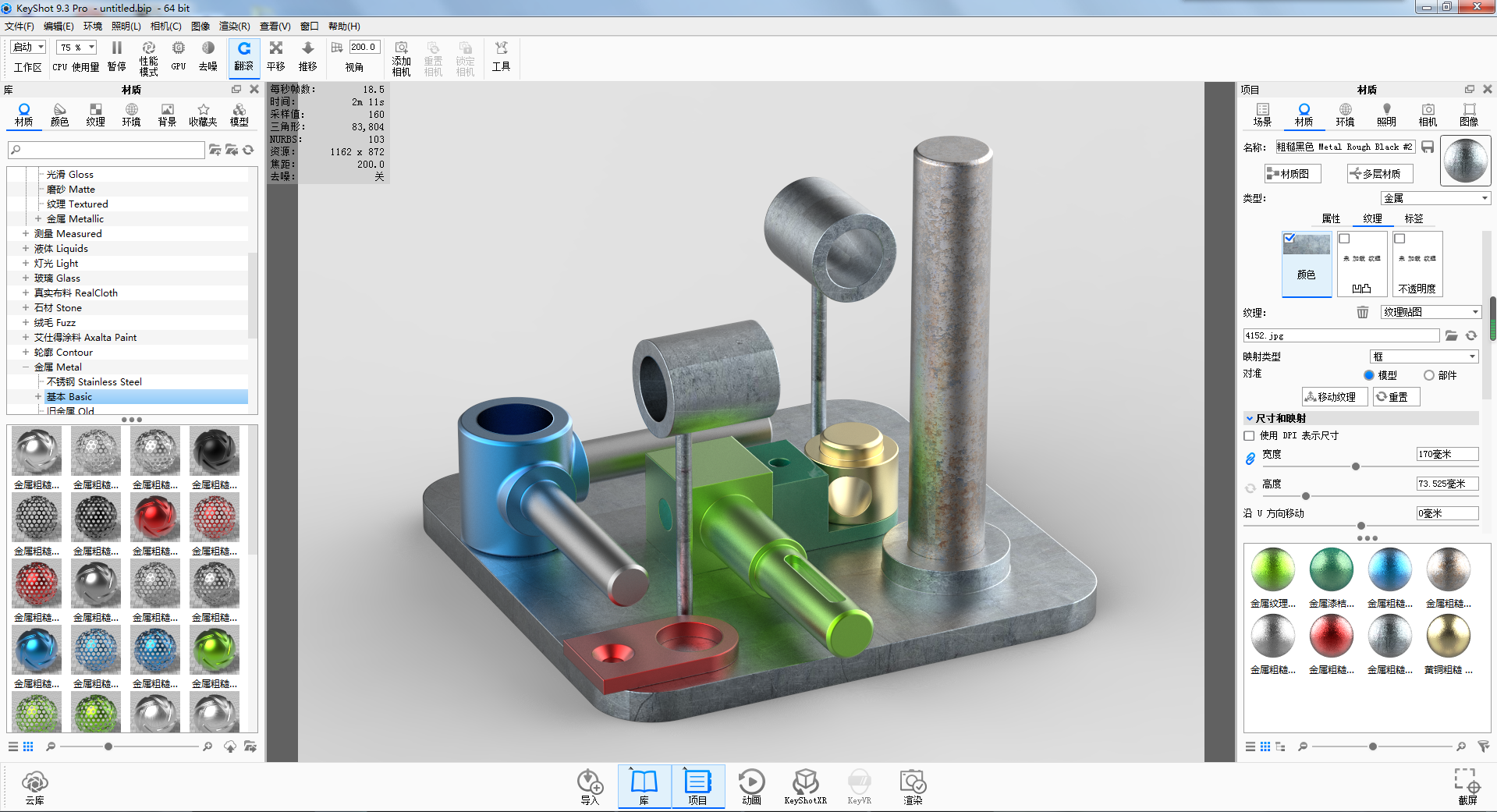1497x812 pixels.
Task: Switch library thumbnails to grid view
Action: coord(28,746)
